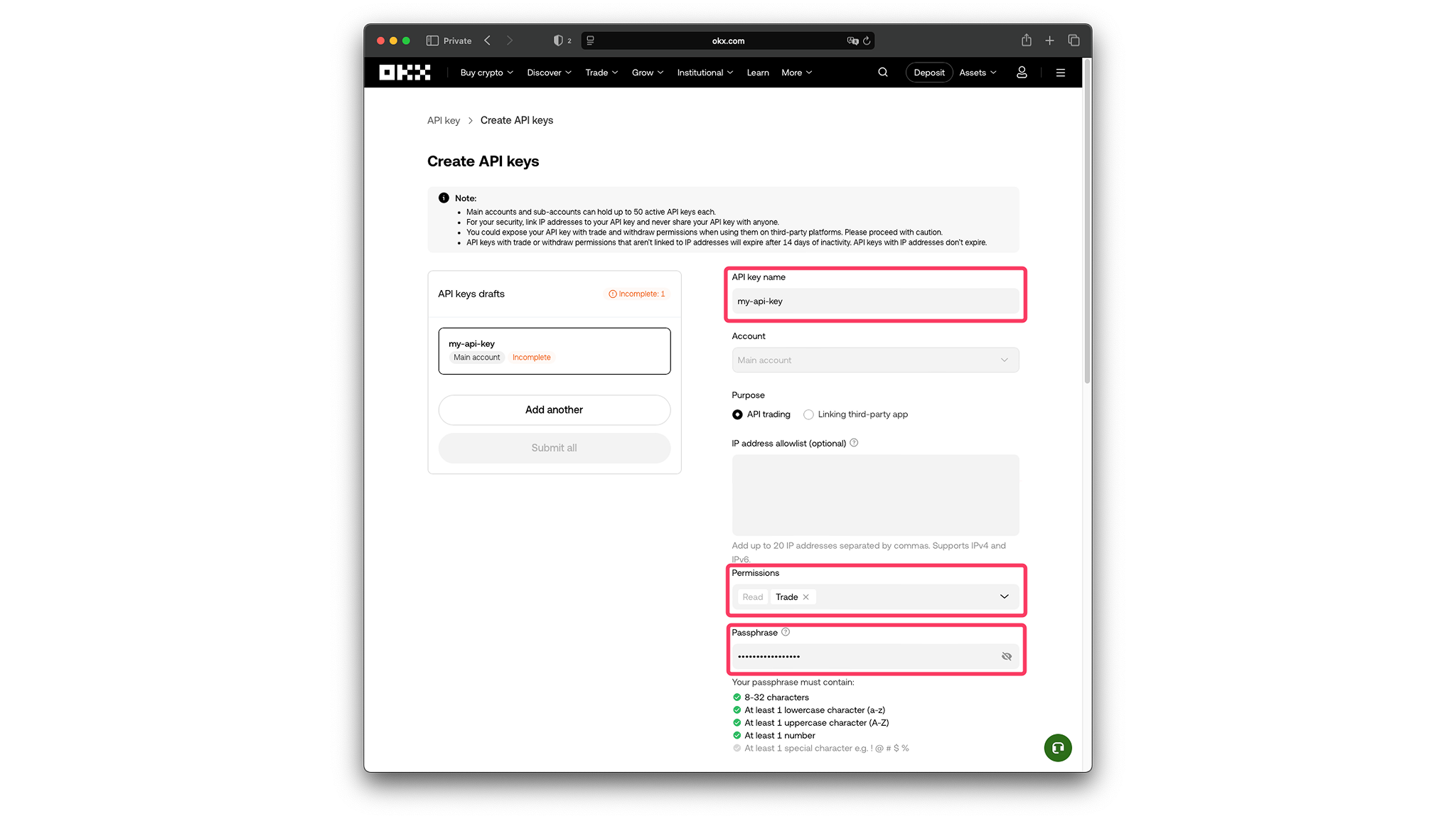
Task: Click the API key name input field
Action: 875,301
